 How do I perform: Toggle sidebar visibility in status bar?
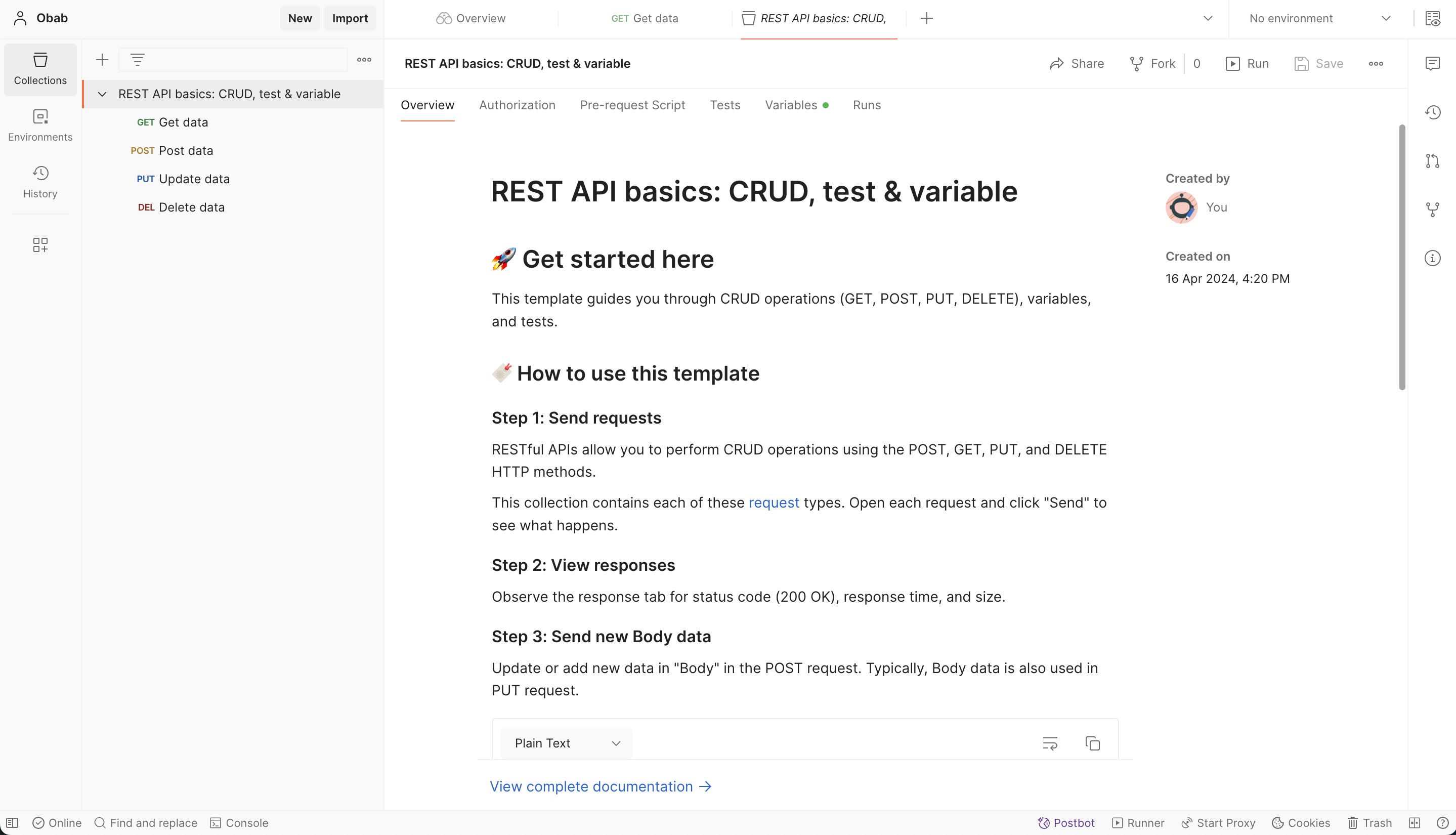click(x=13, y=823)
